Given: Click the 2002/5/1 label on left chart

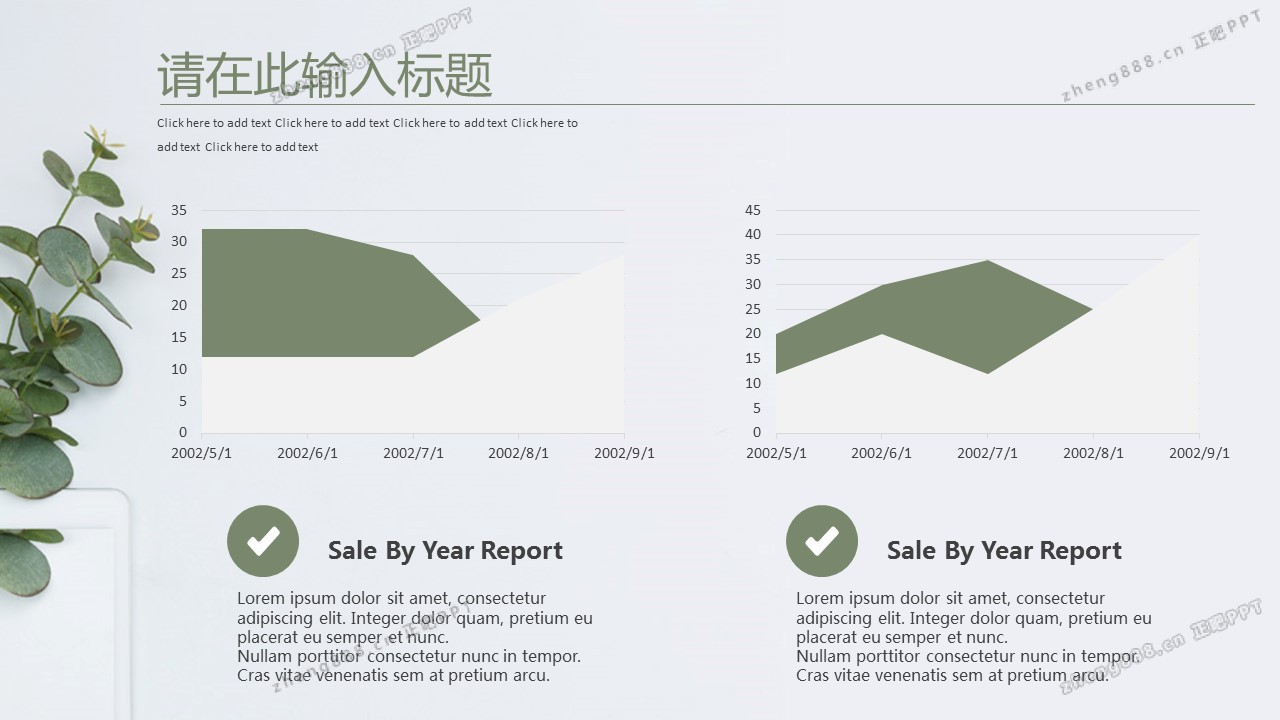Looking at the screenshot, I should 201,453.
